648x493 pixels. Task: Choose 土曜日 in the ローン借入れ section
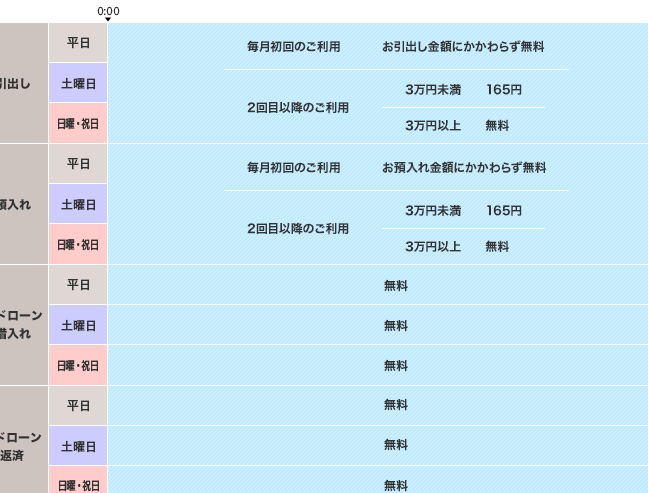(x=78, y=326)
